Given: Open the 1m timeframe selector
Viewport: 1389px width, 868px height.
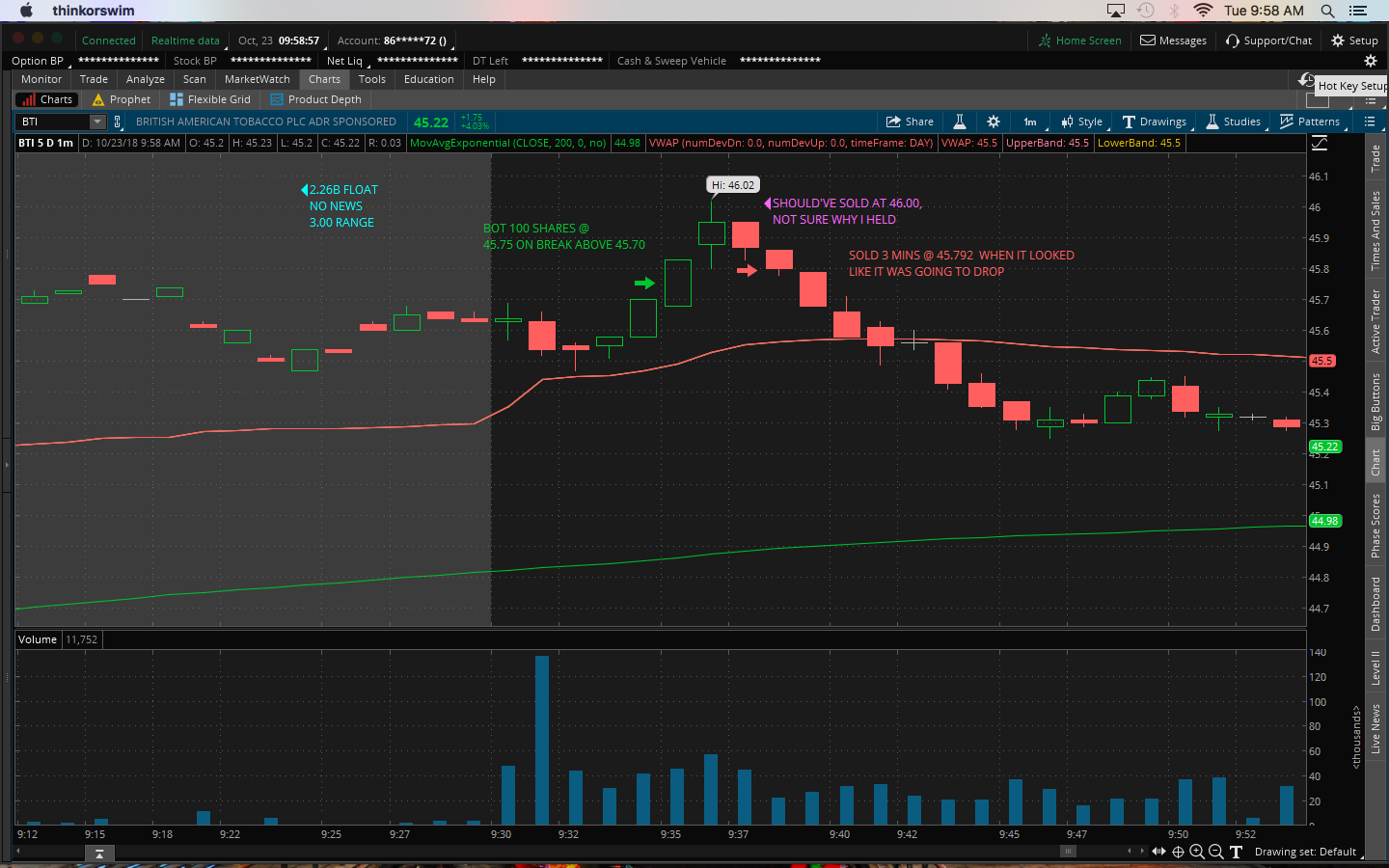Looking at the screenshot, I should [1029, 122].
